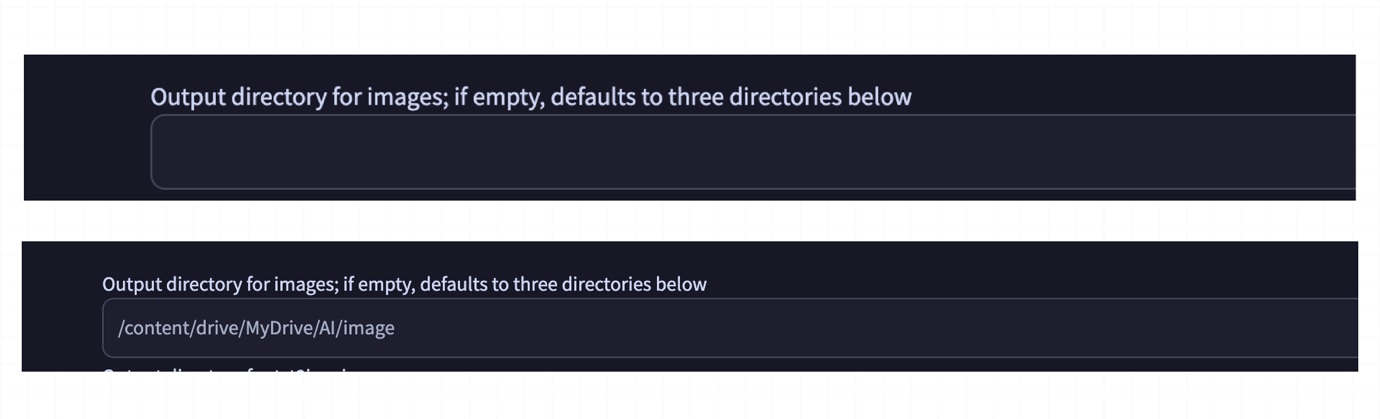This screenshot has width=1380, height=419.
Task: Click the word 'image' ending the path
Action: coord(370,328)
